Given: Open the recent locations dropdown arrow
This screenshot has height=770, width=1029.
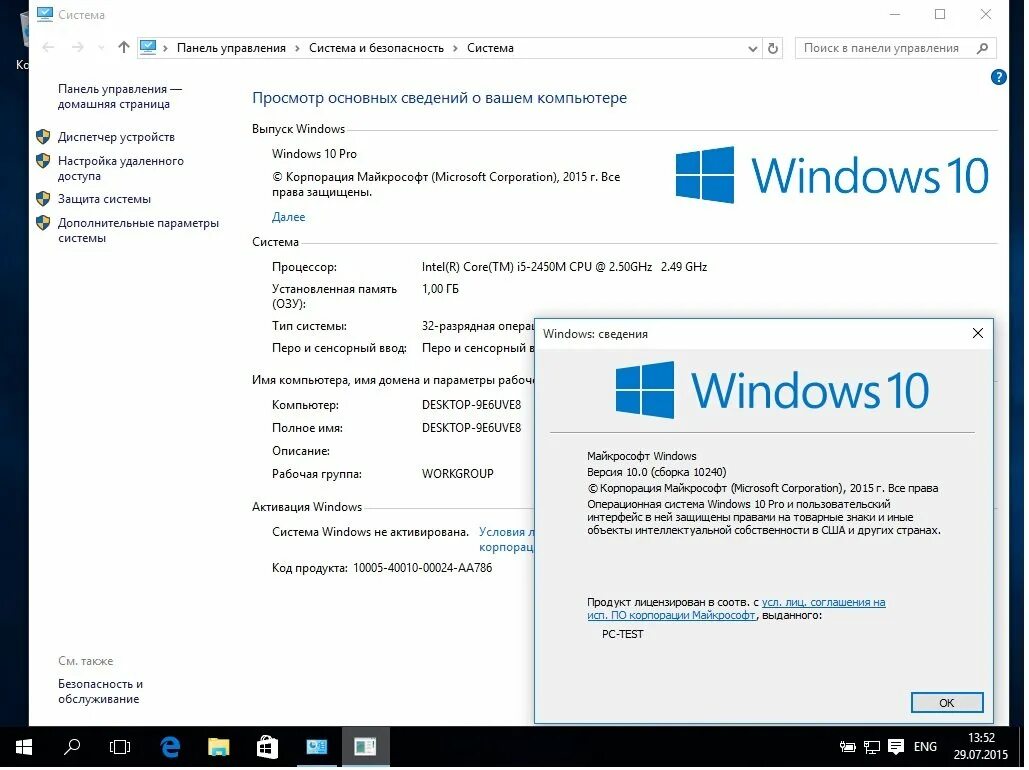Looking at the screenshot, I should tap(100, 48).
